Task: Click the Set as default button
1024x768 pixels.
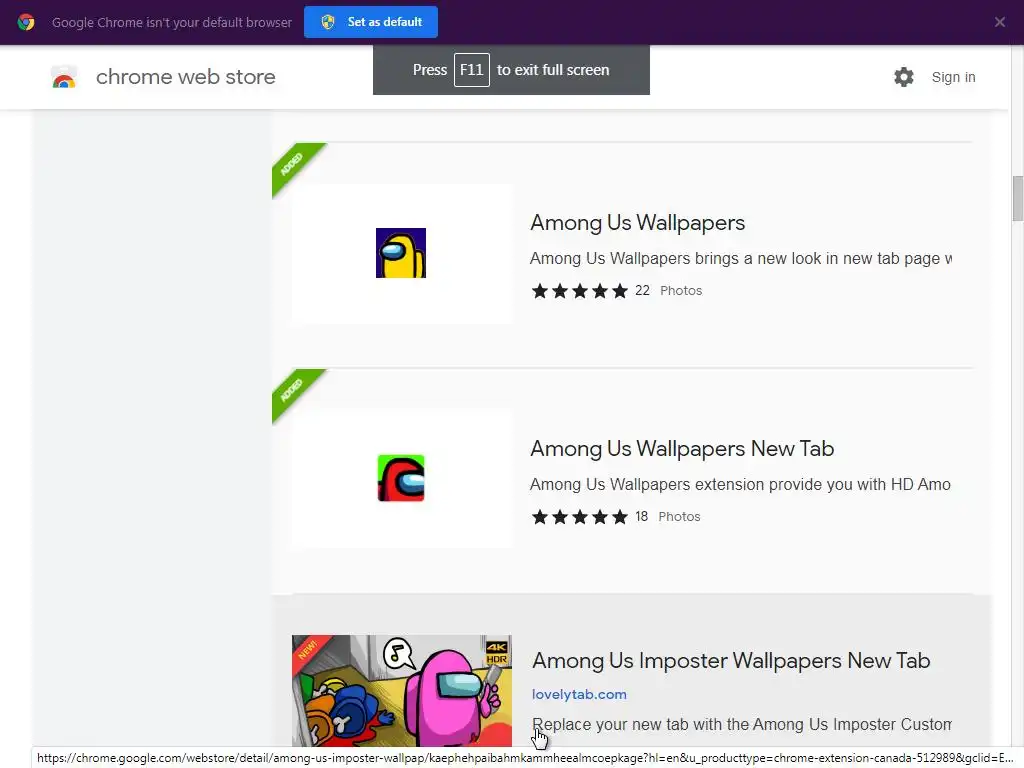Action: (x=371, y=22)
